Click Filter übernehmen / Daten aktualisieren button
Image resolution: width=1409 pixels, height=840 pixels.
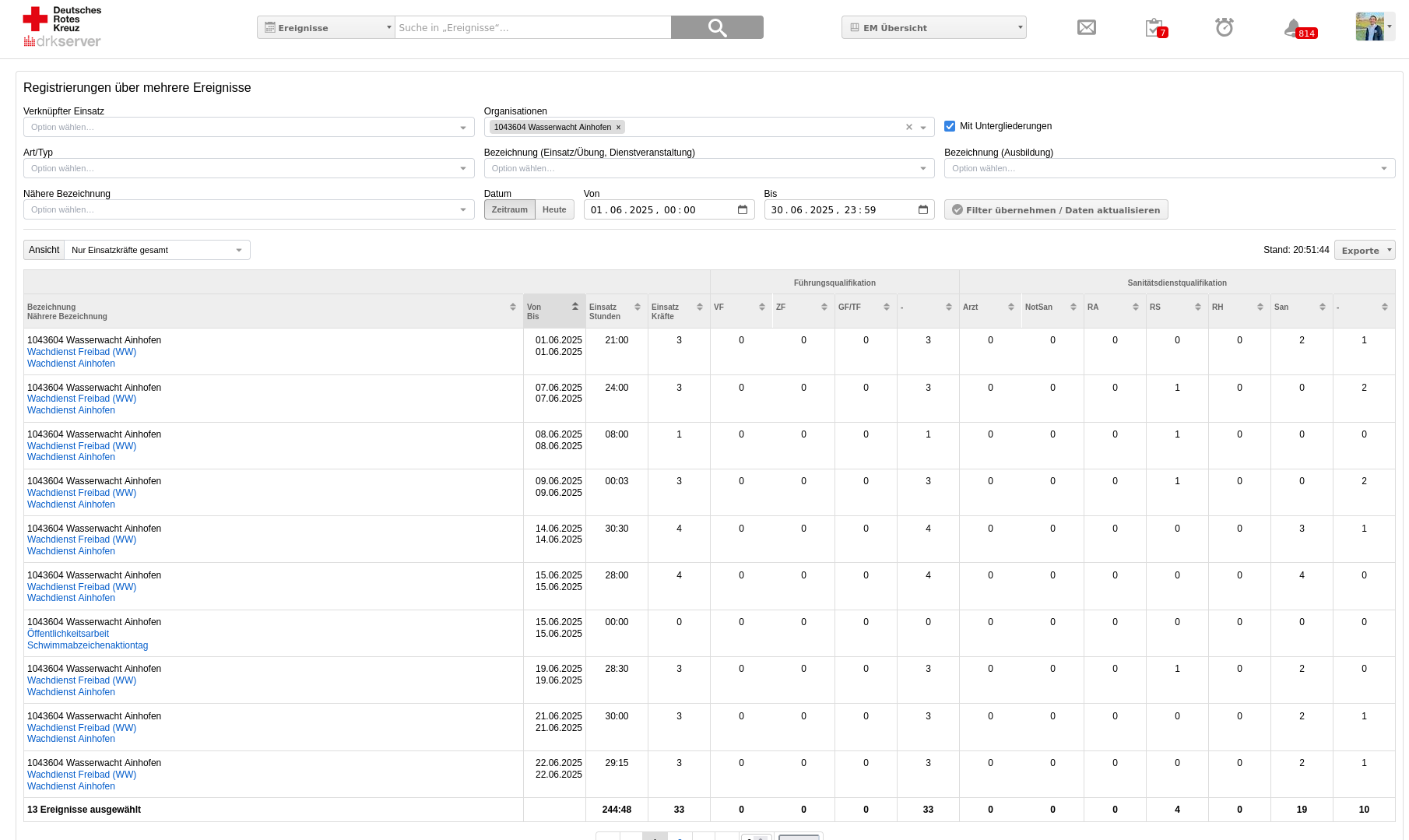(1056, 210)
